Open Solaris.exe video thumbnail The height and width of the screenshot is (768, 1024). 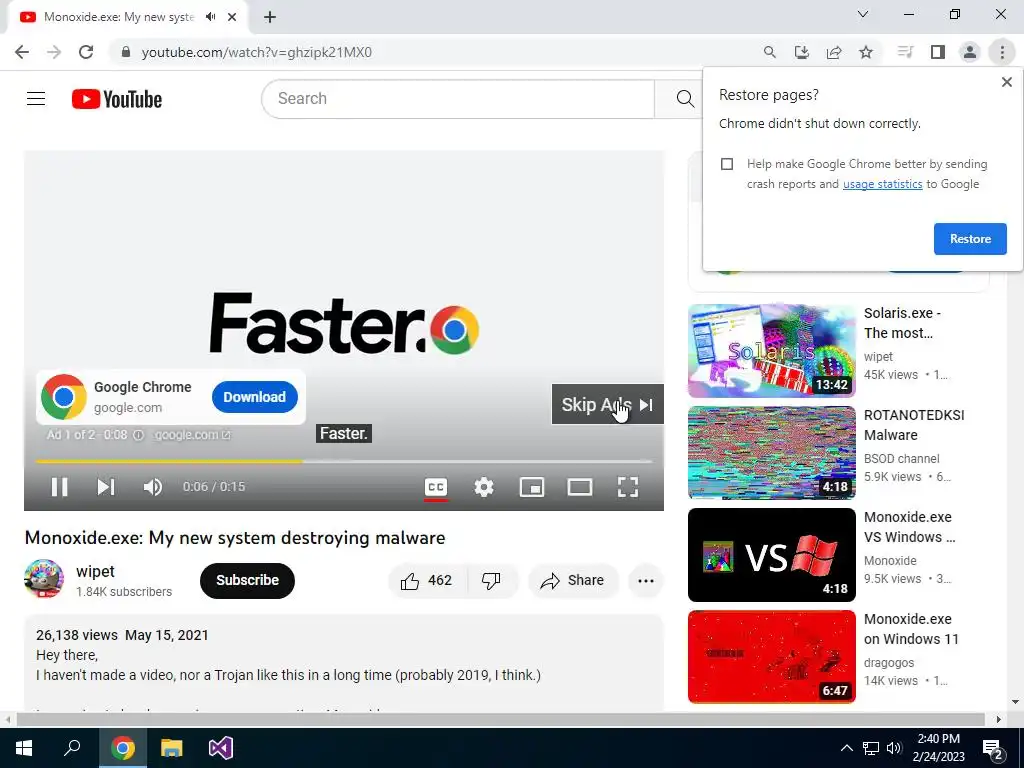(771, 351)
